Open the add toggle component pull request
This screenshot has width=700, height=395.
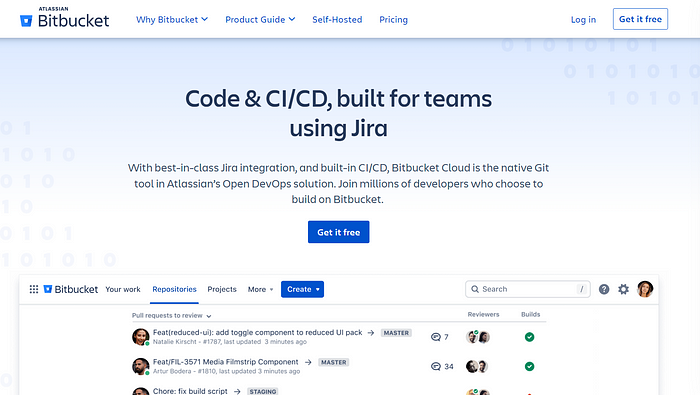258,333
